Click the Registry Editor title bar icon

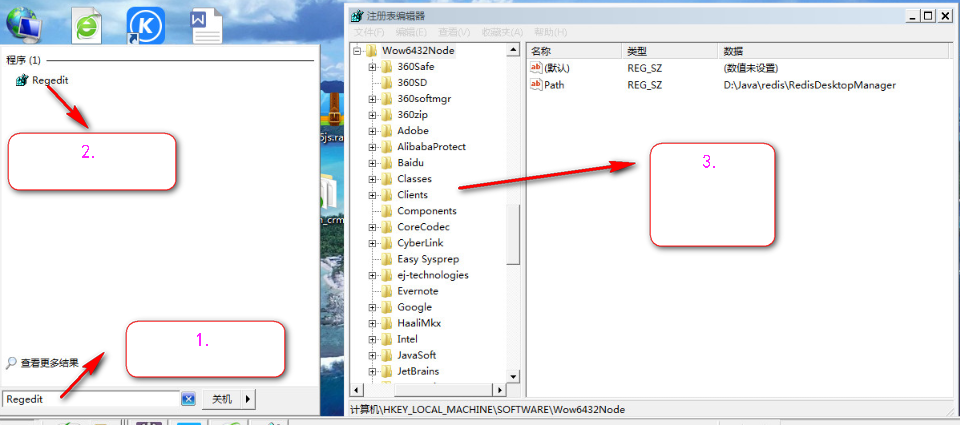coord(356,16)
